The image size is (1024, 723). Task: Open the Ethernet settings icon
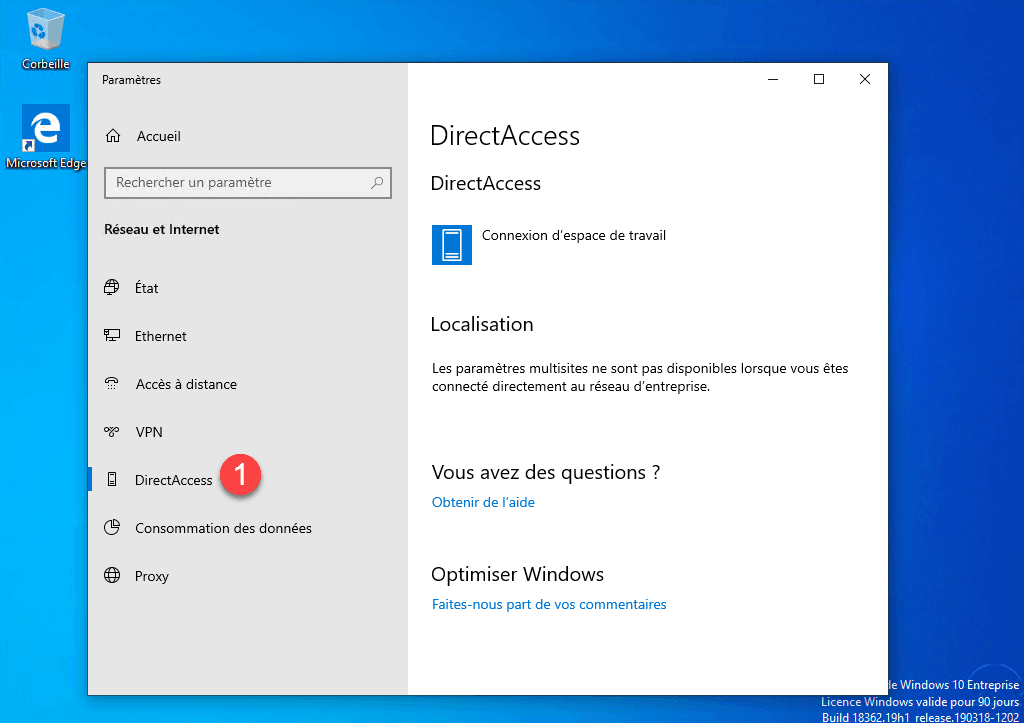(x=112, y=336)
